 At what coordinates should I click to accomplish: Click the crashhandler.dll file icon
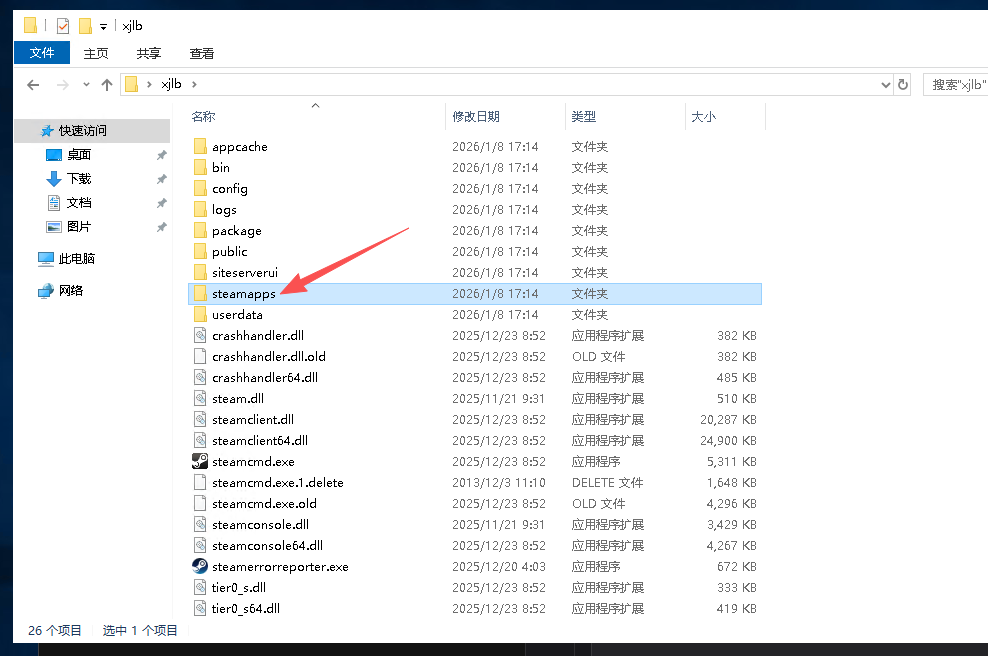[x=200, y=336]
